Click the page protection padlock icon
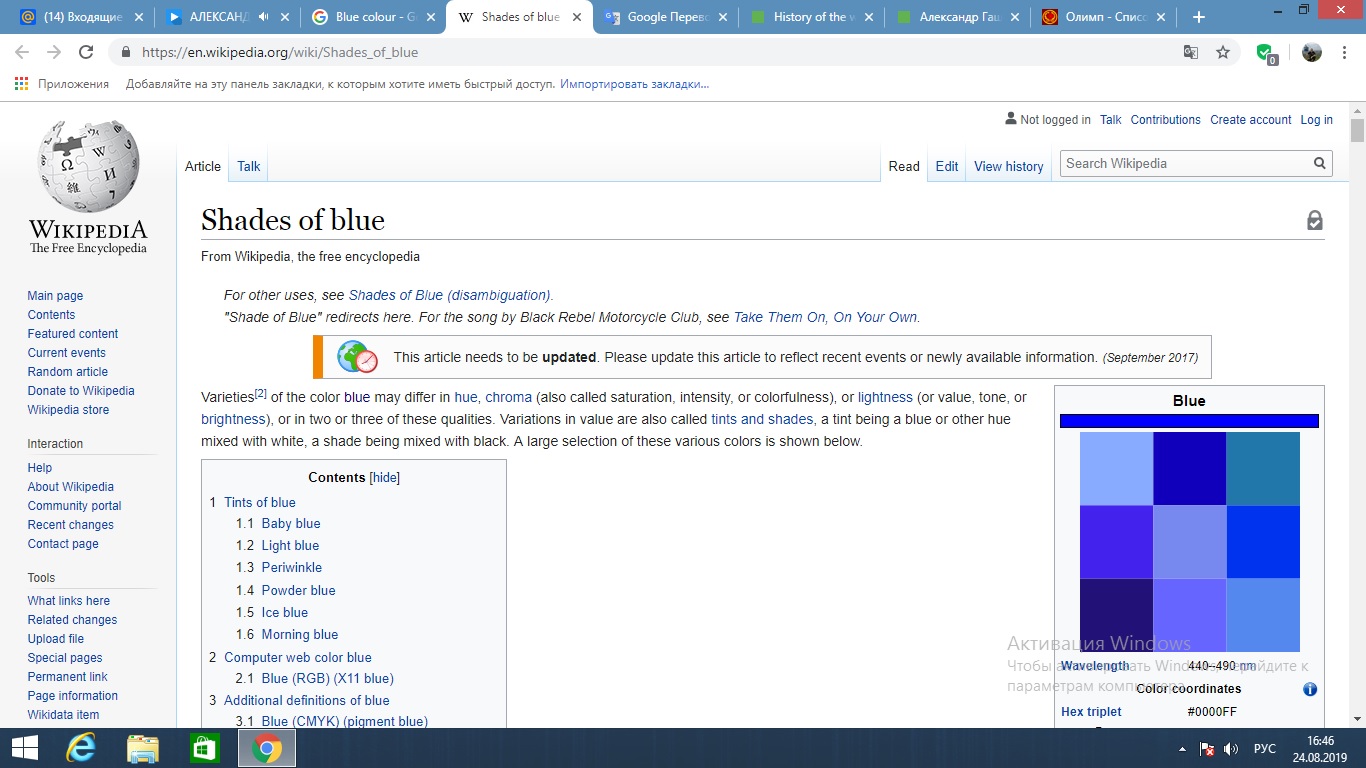 (1315, 220)
